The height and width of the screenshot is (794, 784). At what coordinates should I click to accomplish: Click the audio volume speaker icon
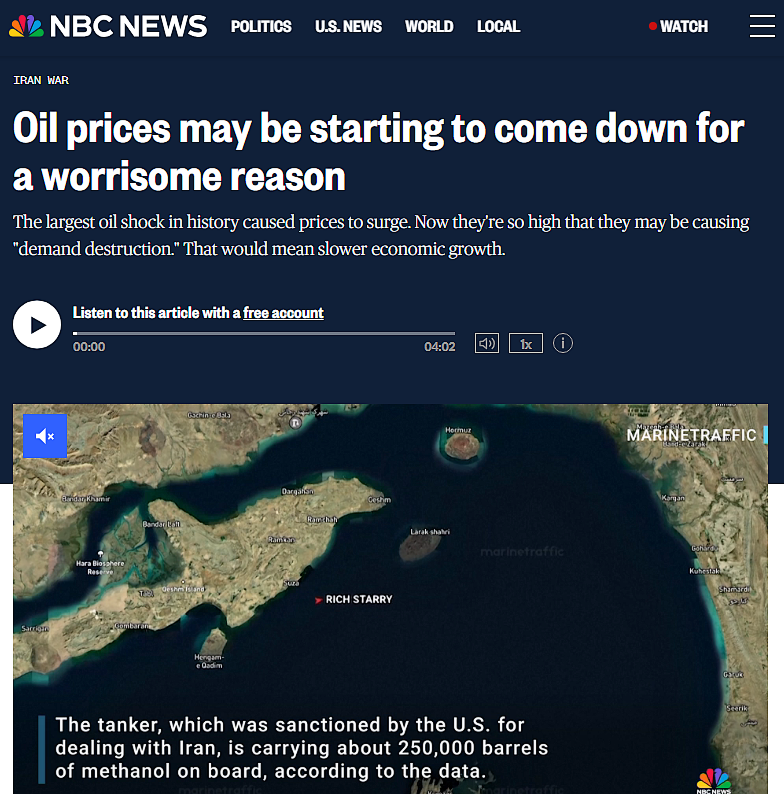pyautogui.click(x=487, y=343)
